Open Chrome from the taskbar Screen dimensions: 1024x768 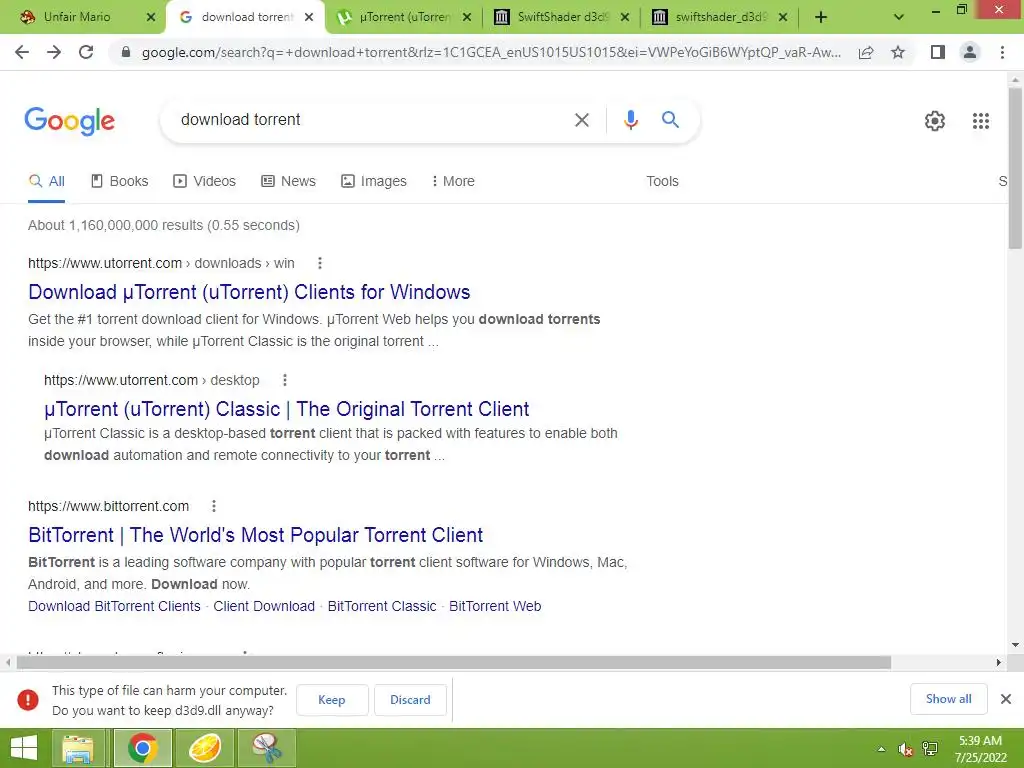pos(142,748)
